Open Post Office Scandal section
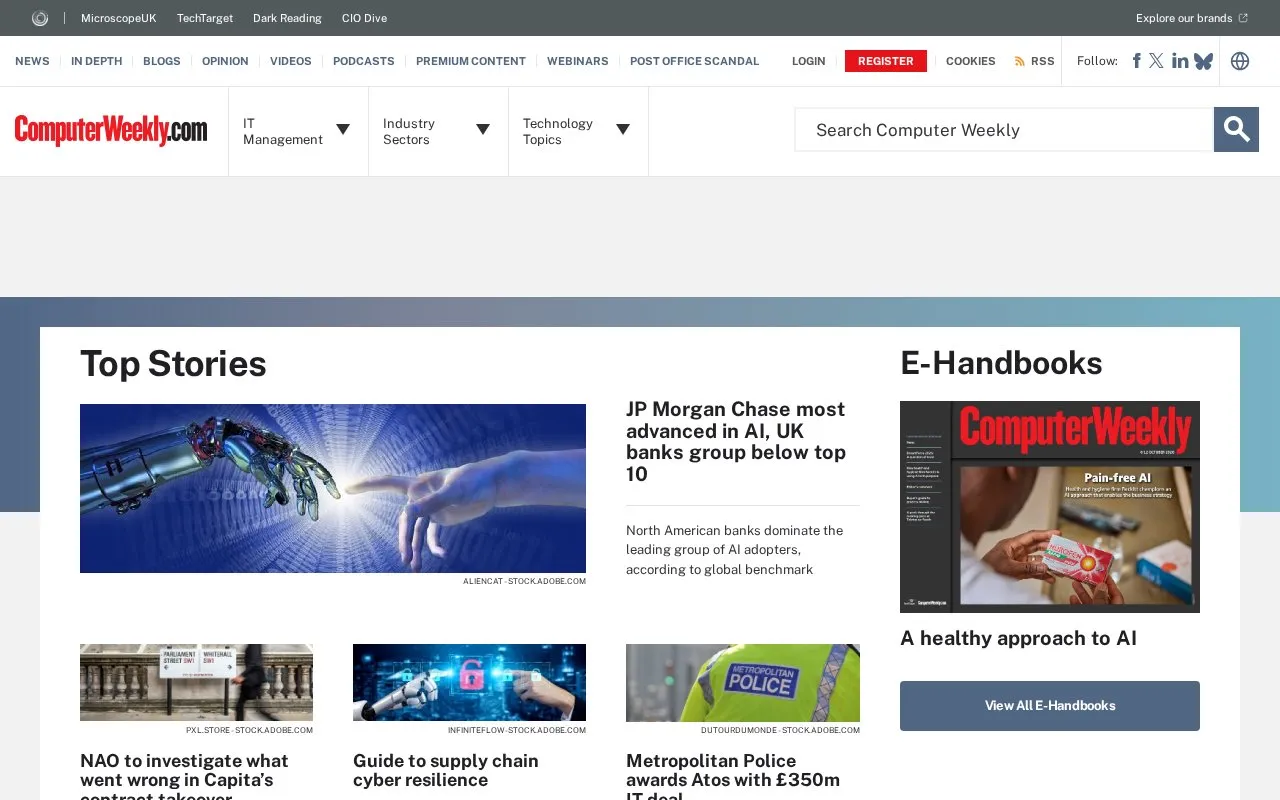The width and height of the screenshot is (1280, 800). [x=695, y=61]
